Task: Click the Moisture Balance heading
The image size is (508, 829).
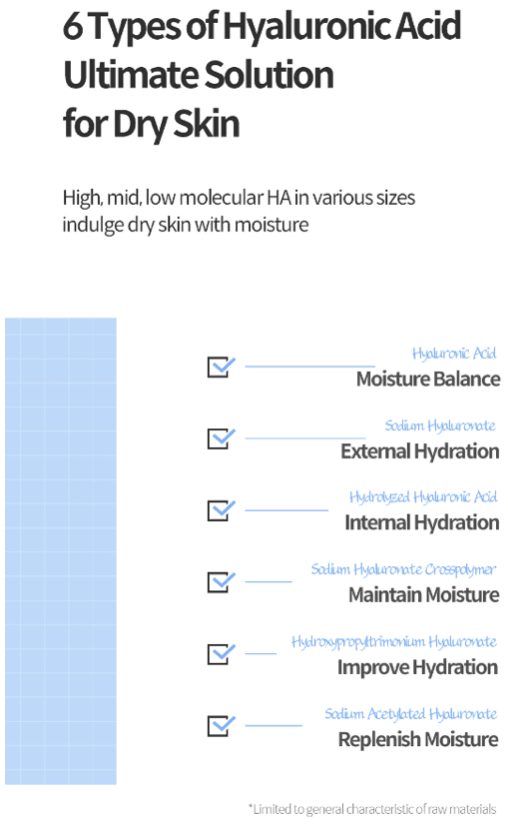Action: click(x=428, y=379)
